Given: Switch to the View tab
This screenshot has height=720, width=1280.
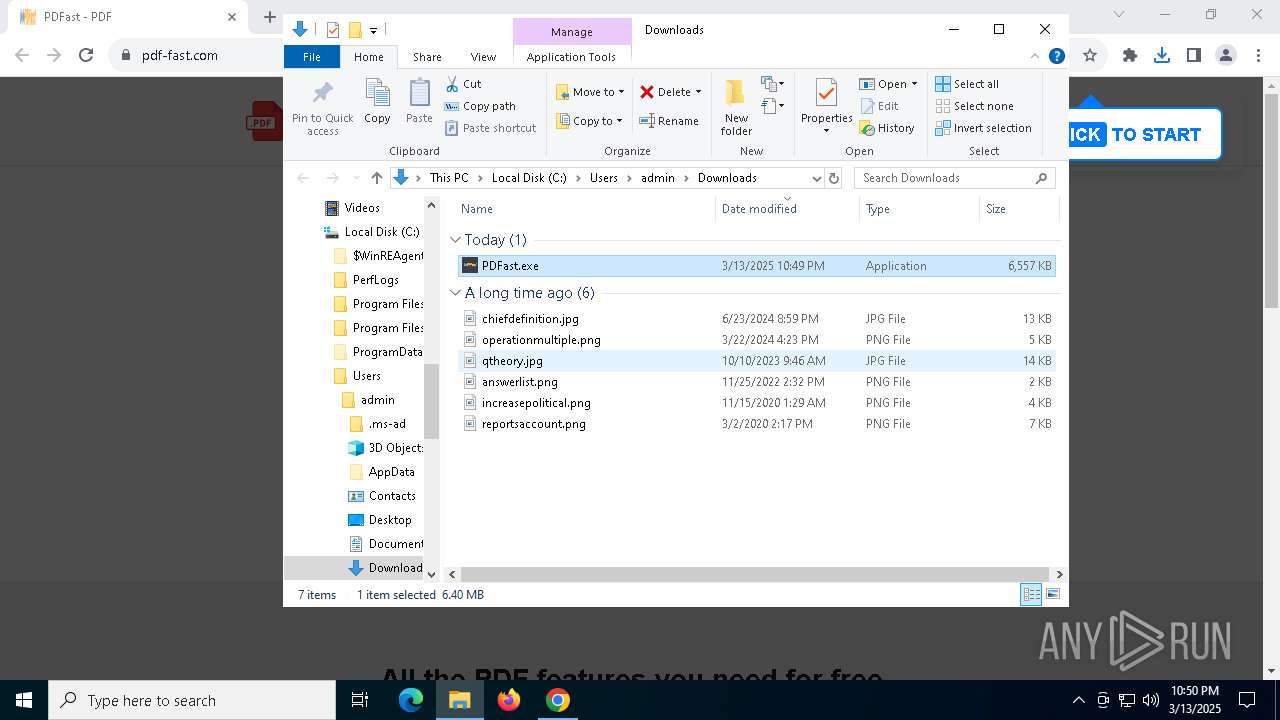Looking at the screenshot, I should click(x=483, y=57).
